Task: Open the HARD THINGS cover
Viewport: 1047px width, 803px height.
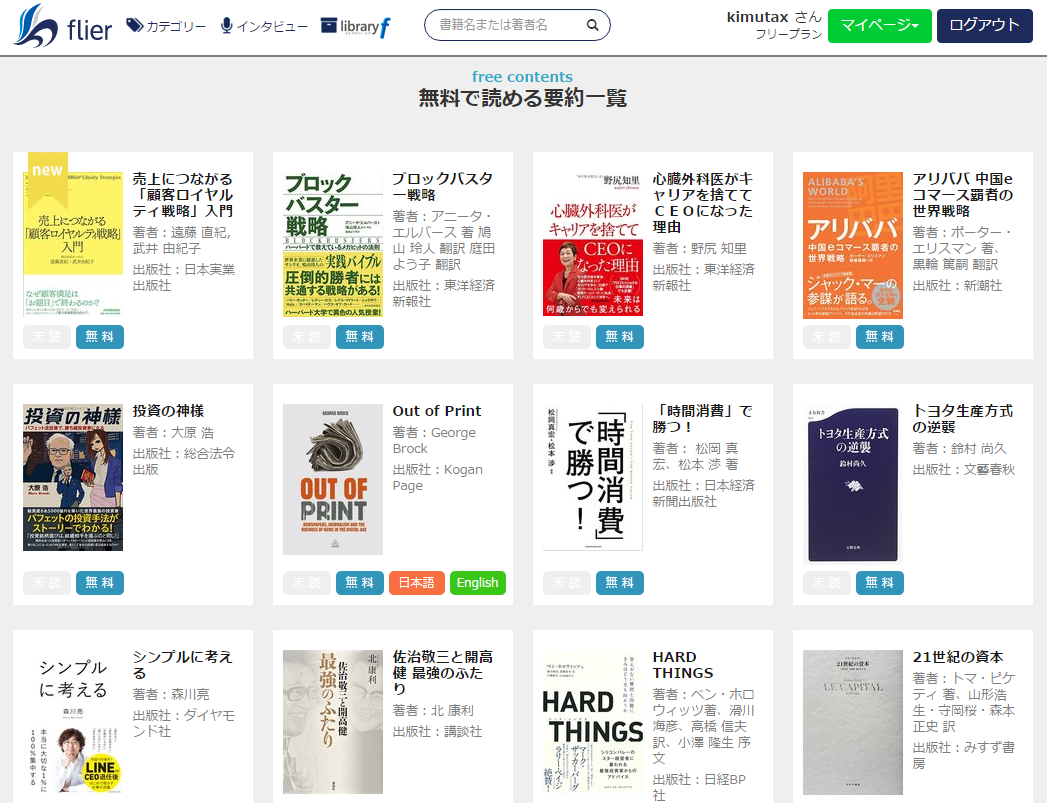Action: pos(593,722)
